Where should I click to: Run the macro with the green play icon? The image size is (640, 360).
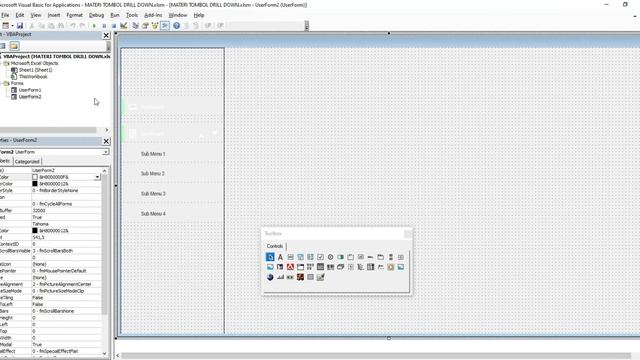[x=94, y=26]
